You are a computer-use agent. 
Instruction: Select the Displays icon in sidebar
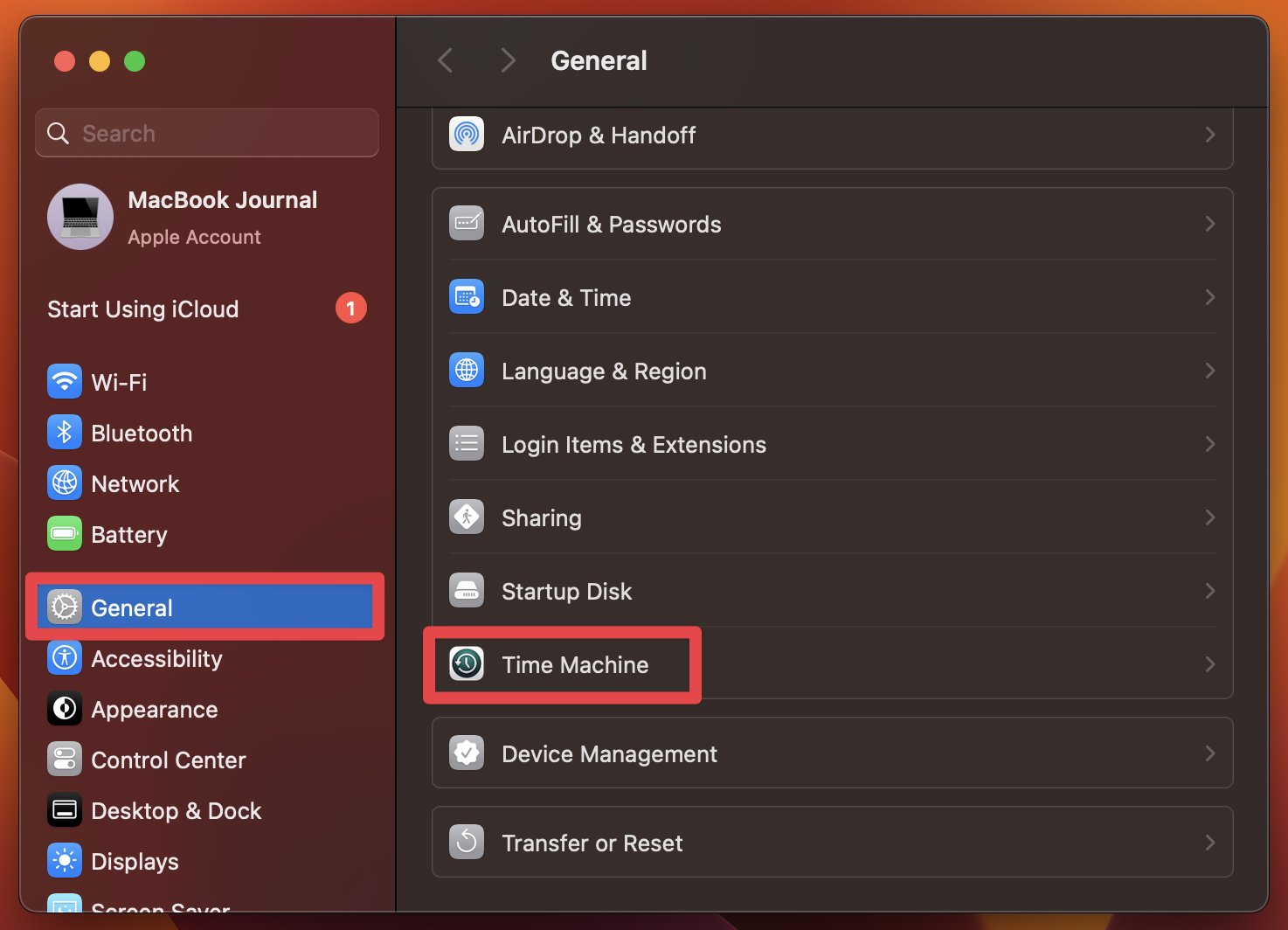[x=65, y=860]
